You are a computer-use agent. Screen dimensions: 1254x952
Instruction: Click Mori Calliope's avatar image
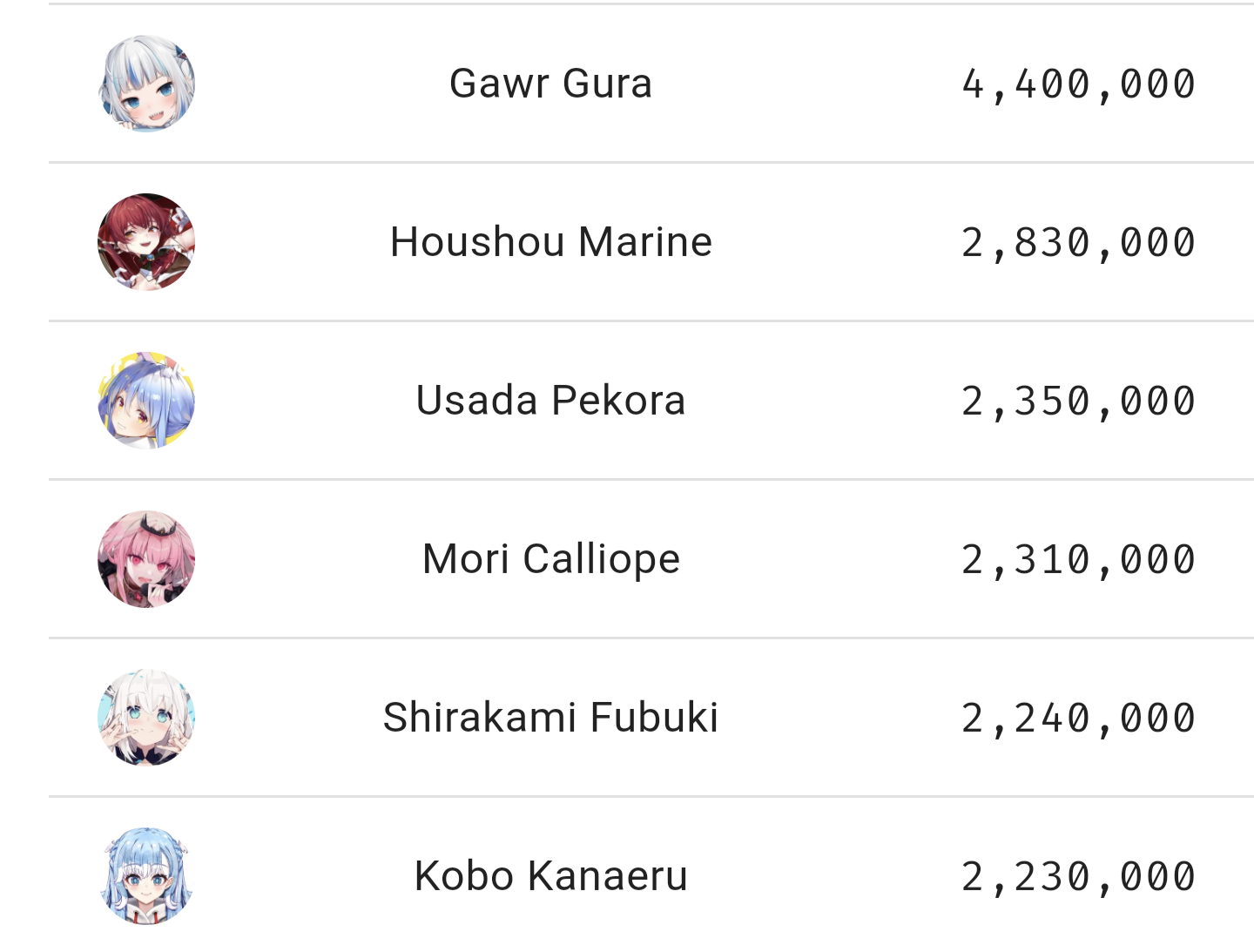coord(146,559)
